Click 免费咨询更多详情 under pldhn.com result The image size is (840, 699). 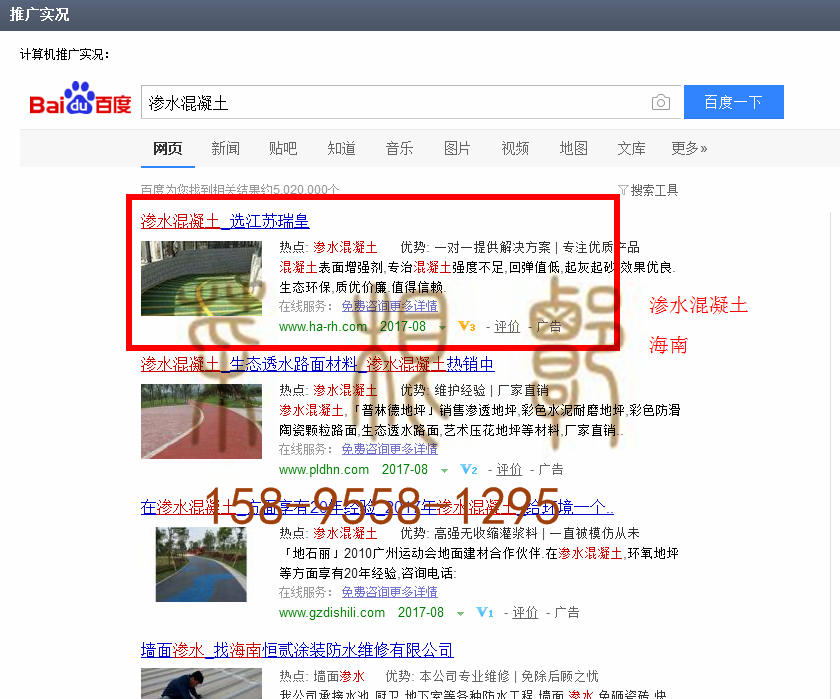(389, 449)
